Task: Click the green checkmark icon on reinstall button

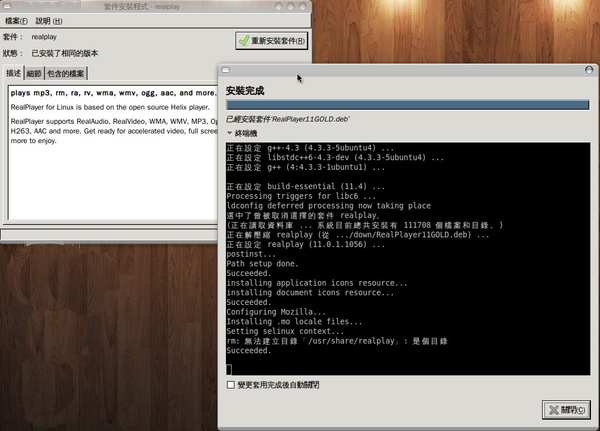Action: tap(243, 41)
